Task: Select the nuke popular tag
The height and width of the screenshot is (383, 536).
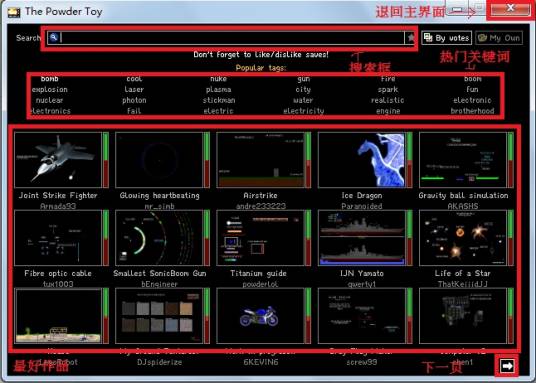Action: click(218, 79)
